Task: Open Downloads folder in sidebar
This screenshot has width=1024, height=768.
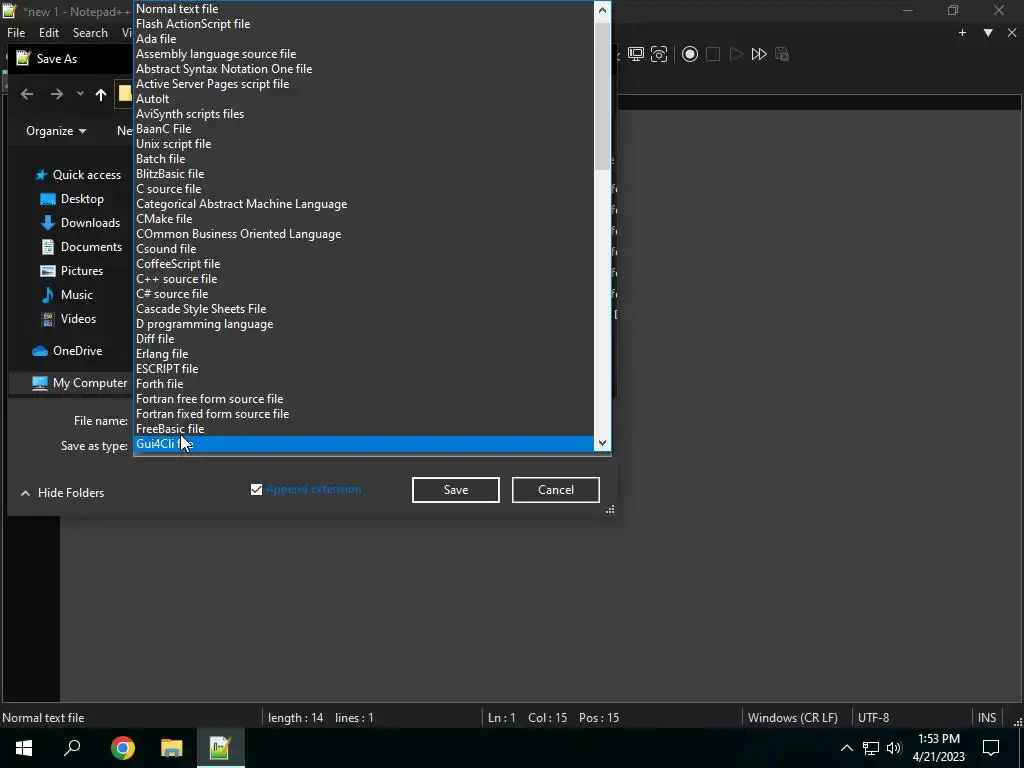Action: click(x=80, y=223)
